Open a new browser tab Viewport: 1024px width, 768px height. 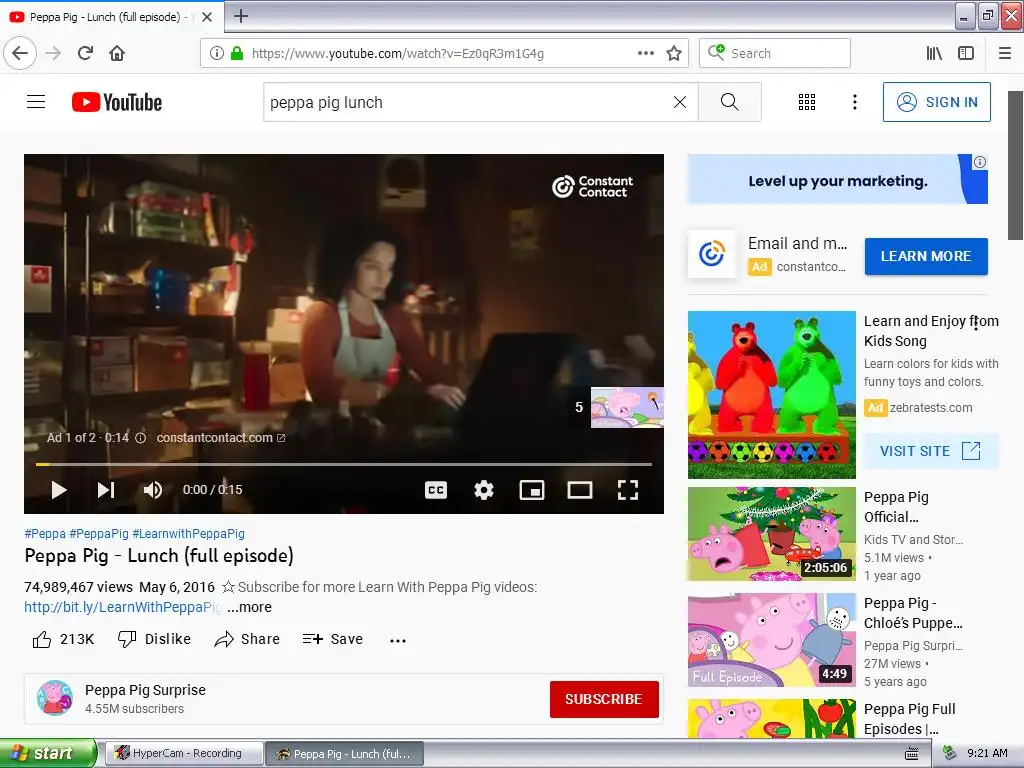241,16
